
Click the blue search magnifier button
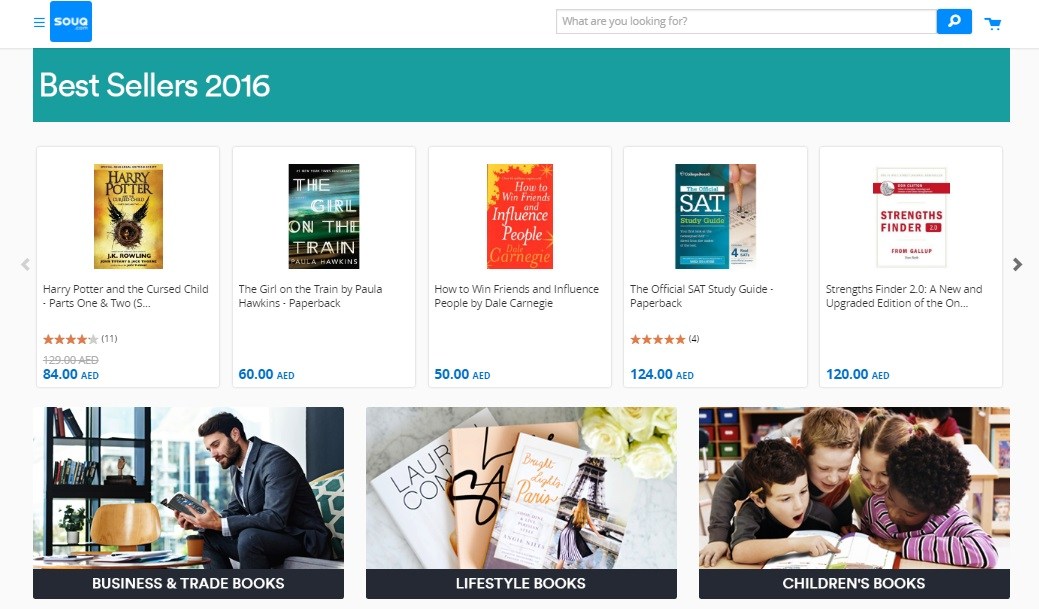click(x=954, y=21)
